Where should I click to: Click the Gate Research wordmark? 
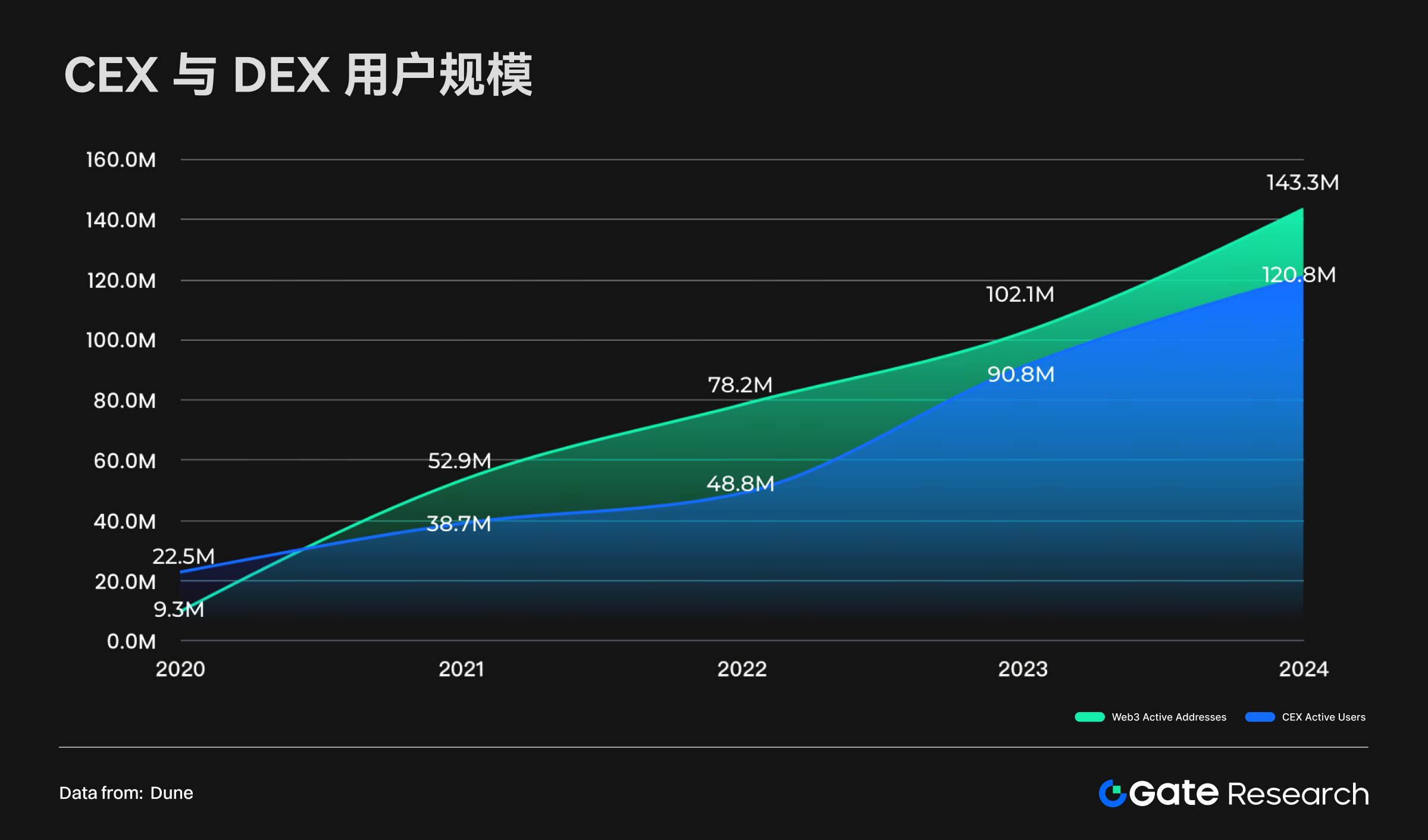(x=1248, y=794)
